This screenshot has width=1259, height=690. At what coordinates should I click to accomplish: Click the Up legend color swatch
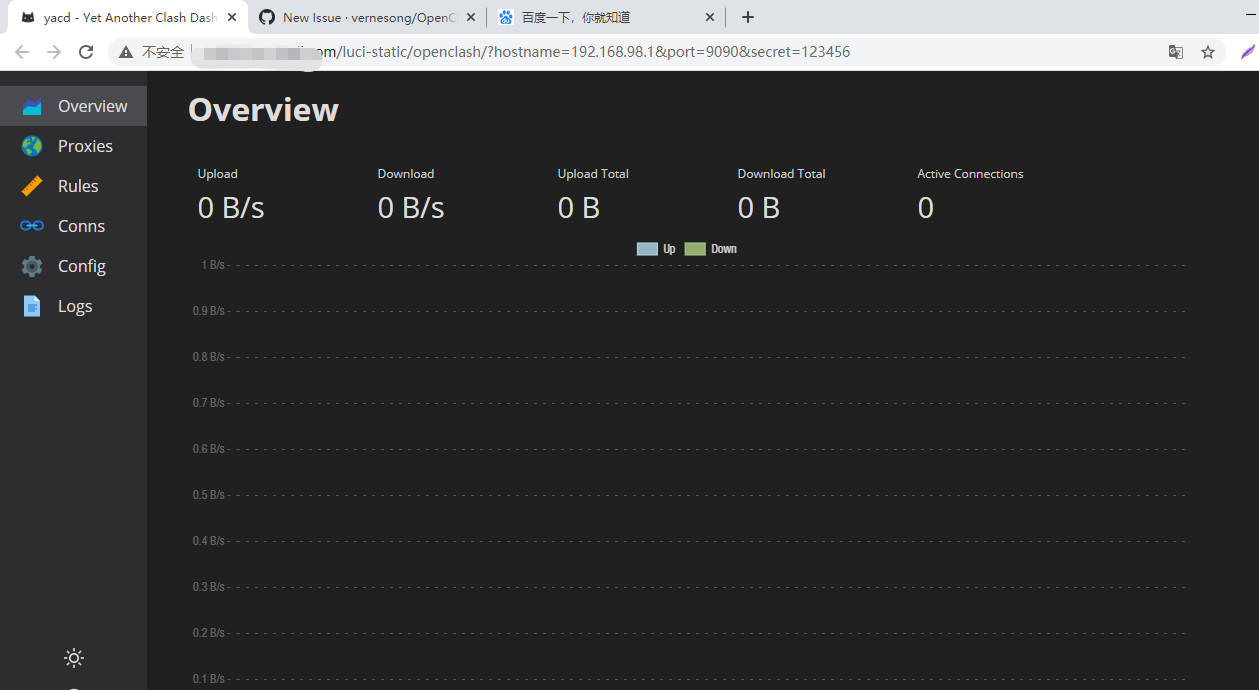(x=645, y=248)
